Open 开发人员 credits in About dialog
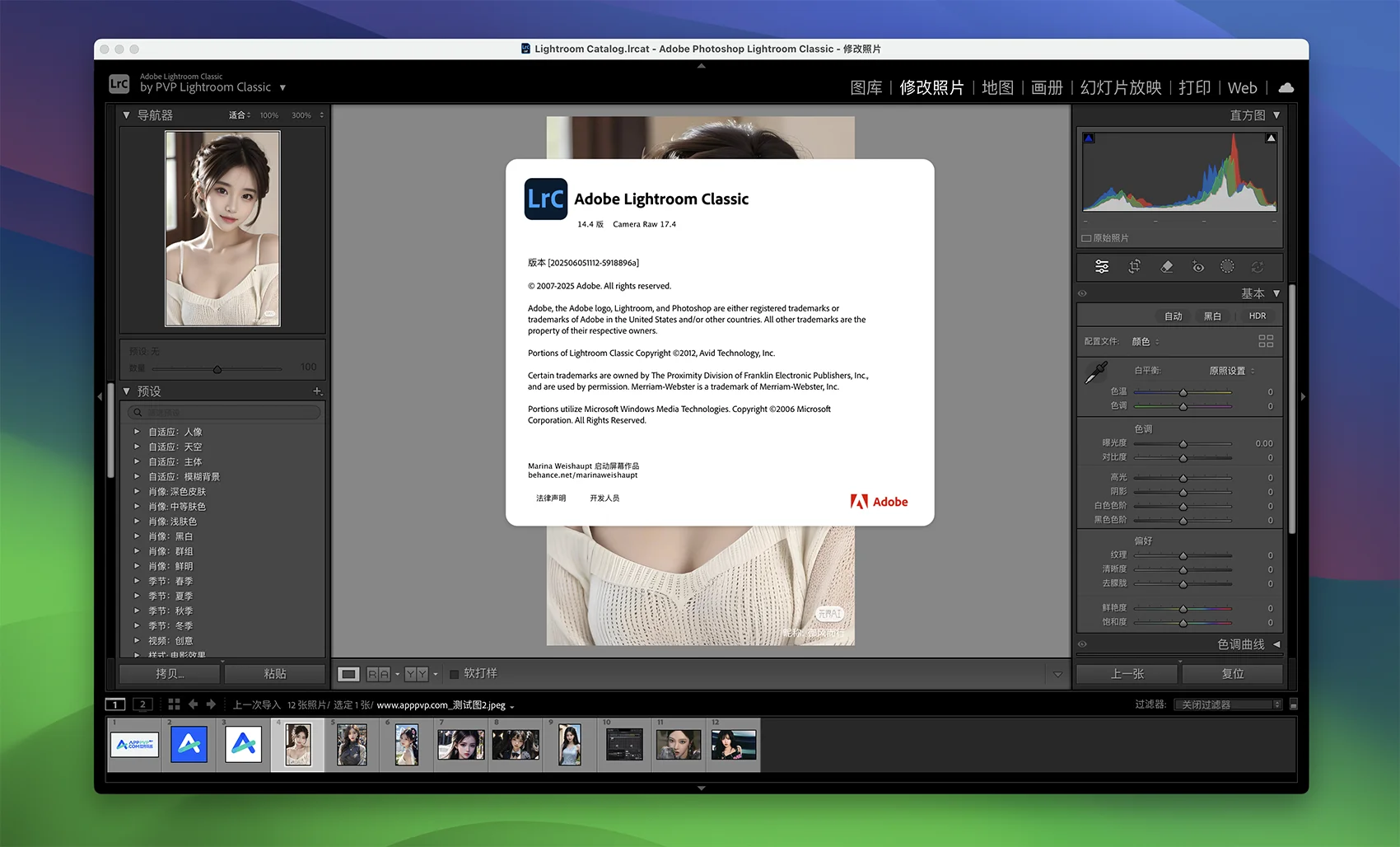The height and width of the screenshot is (847, 1400). coord(604,498)
